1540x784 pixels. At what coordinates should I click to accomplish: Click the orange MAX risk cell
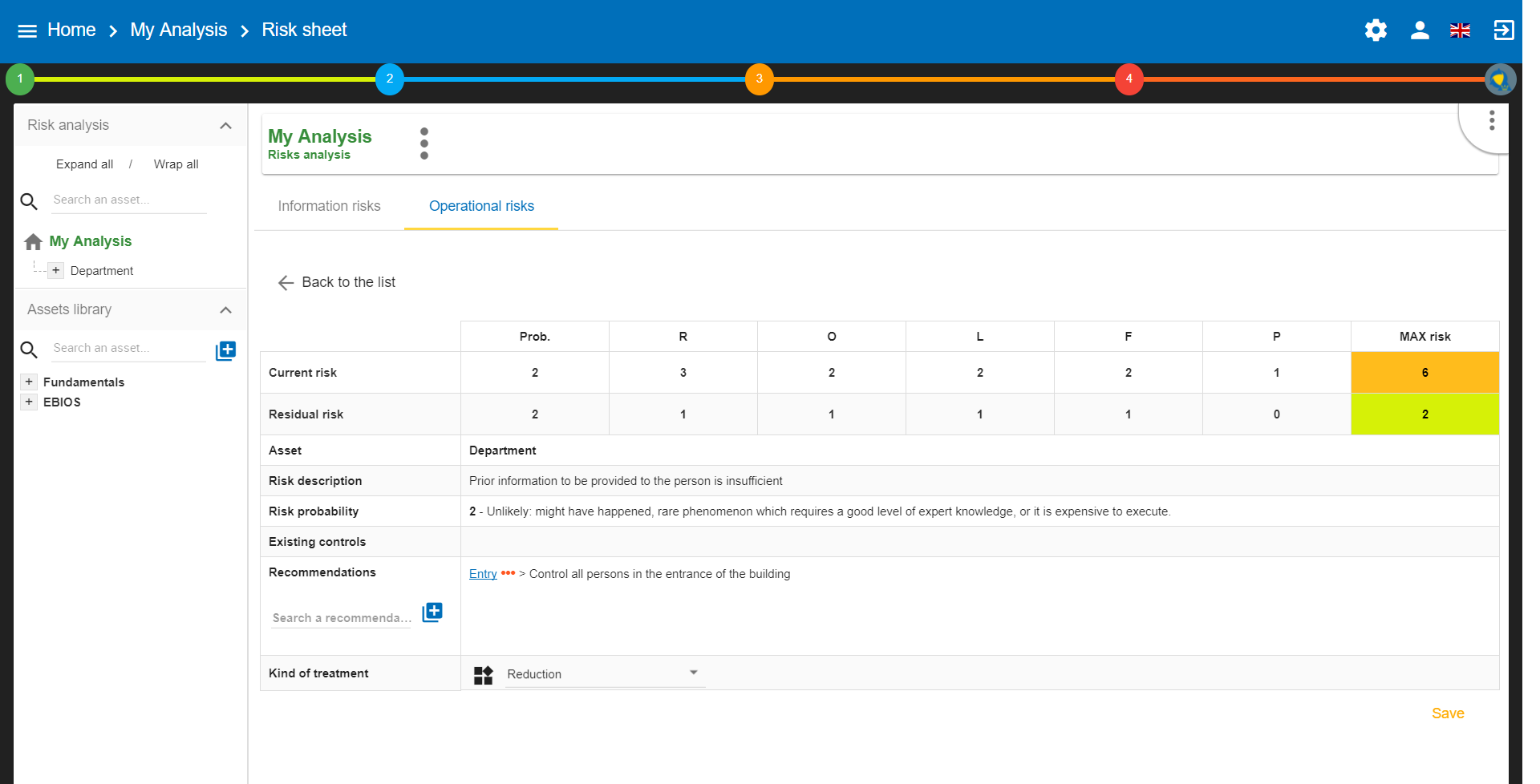tap(1424, 373)
